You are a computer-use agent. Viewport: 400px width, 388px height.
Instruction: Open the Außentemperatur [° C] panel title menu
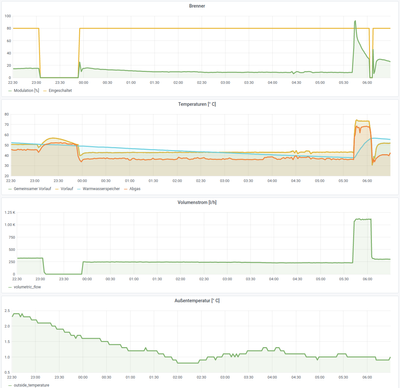(x=197, y=301)
